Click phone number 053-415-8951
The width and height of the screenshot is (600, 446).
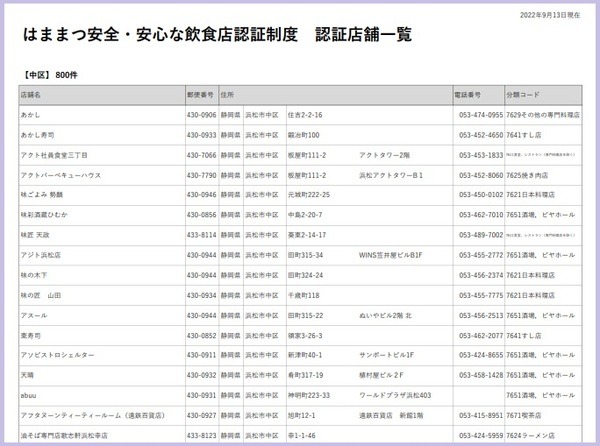481,415
